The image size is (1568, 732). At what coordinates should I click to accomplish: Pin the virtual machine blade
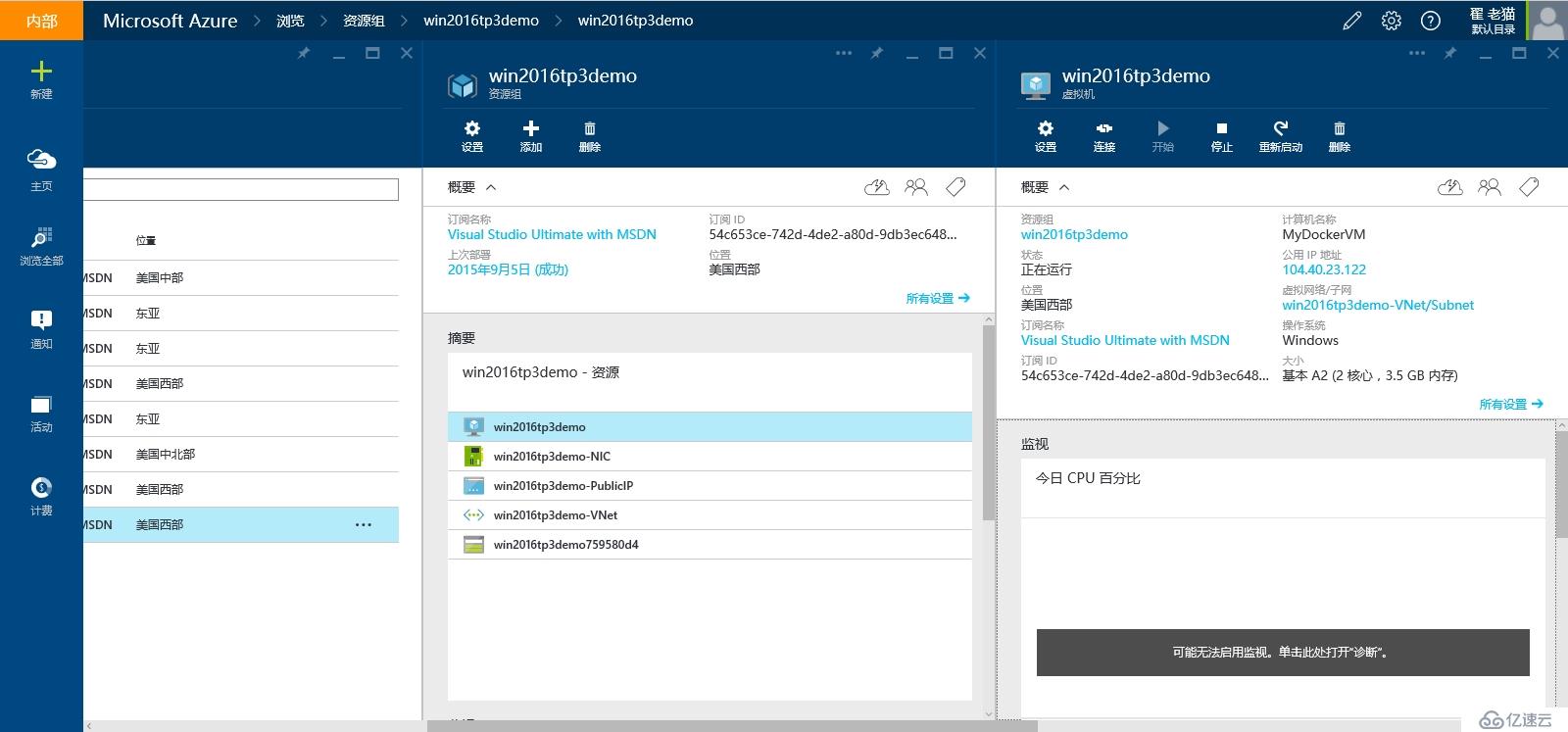[x=1450, y=53]
